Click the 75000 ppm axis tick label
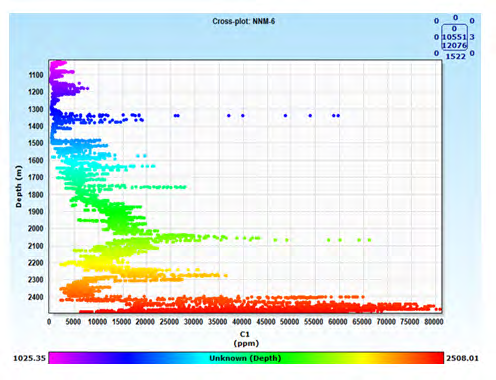This screenshot has height=380, width=496. coord(410,322)
